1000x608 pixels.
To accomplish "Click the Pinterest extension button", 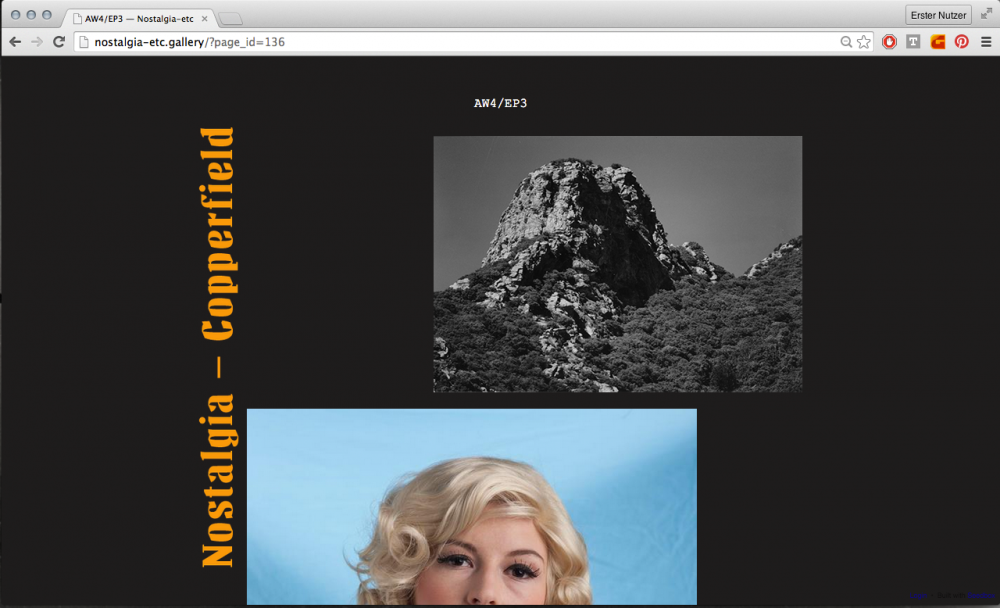I will [961, 42].
